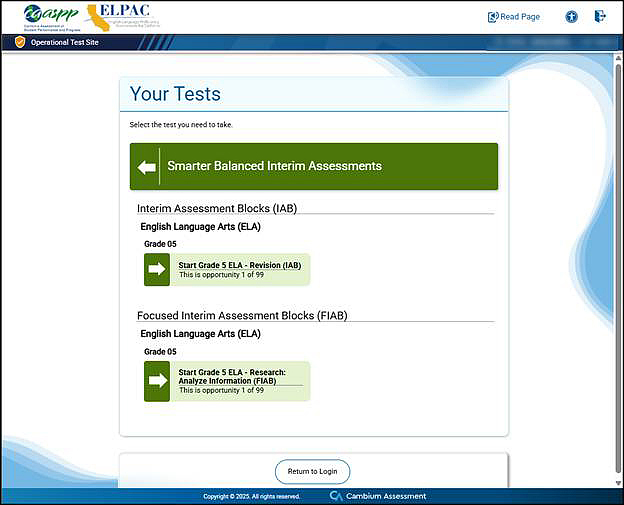624x505 pixels.
Task: Click the Read Page text link
Action: click(520, 17)
